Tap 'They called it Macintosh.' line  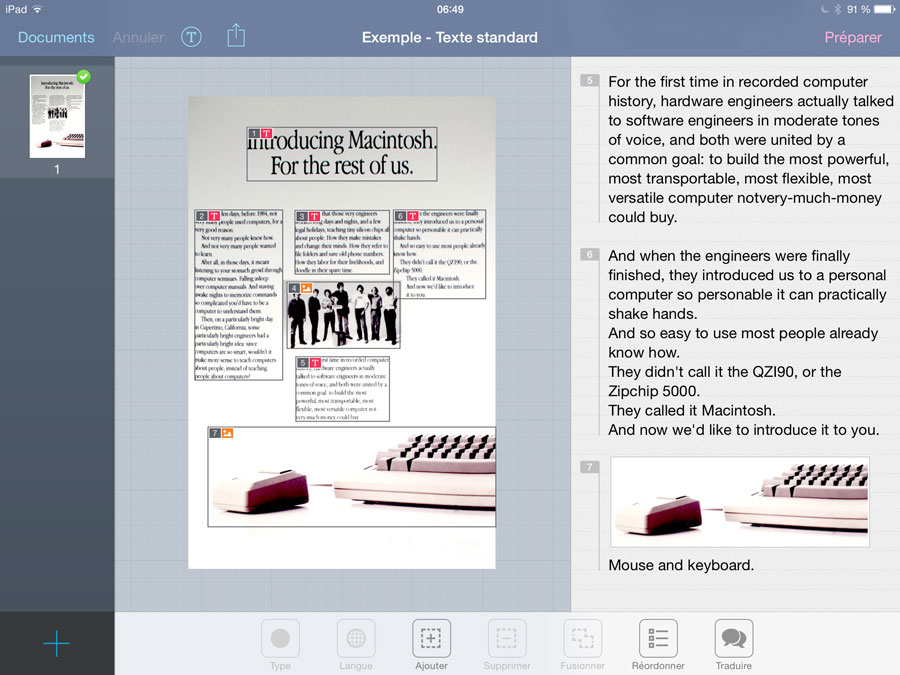coord(692,410)
